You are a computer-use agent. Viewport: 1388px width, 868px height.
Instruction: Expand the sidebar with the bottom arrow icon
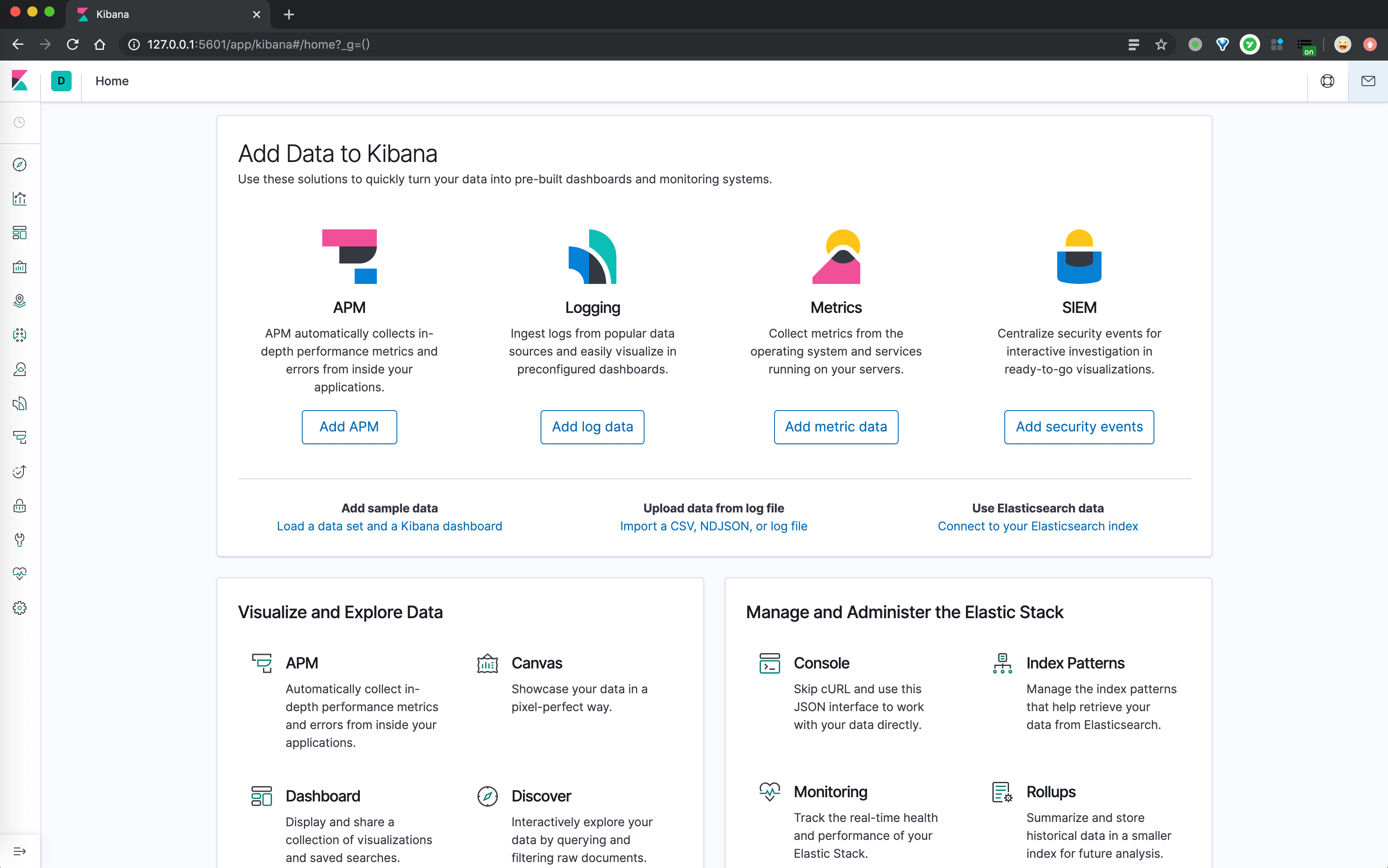click(x=20, y=851)
